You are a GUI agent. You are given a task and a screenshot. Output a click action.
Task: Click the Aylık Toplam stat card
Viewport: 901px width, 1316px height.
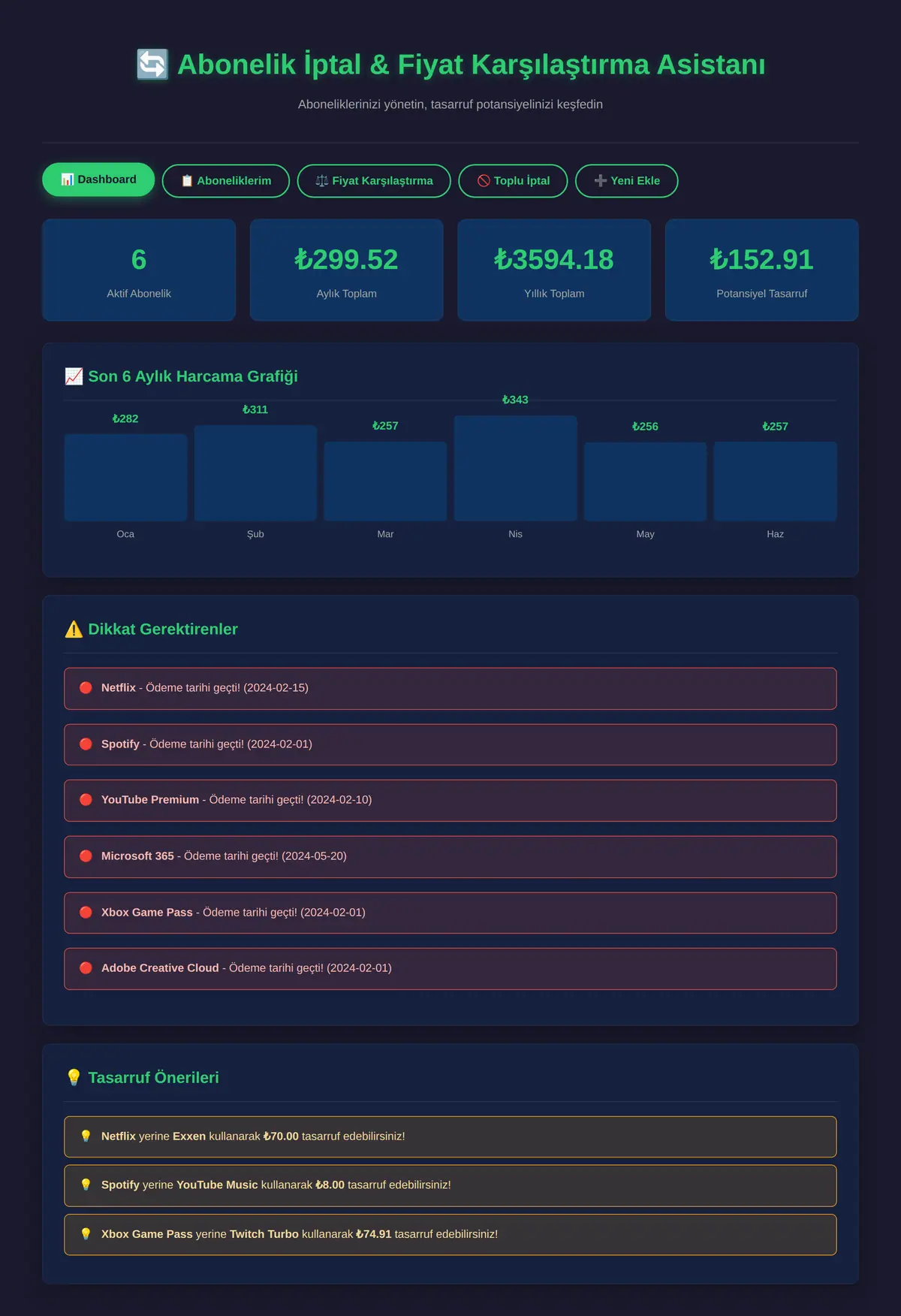tap(347, 270)
